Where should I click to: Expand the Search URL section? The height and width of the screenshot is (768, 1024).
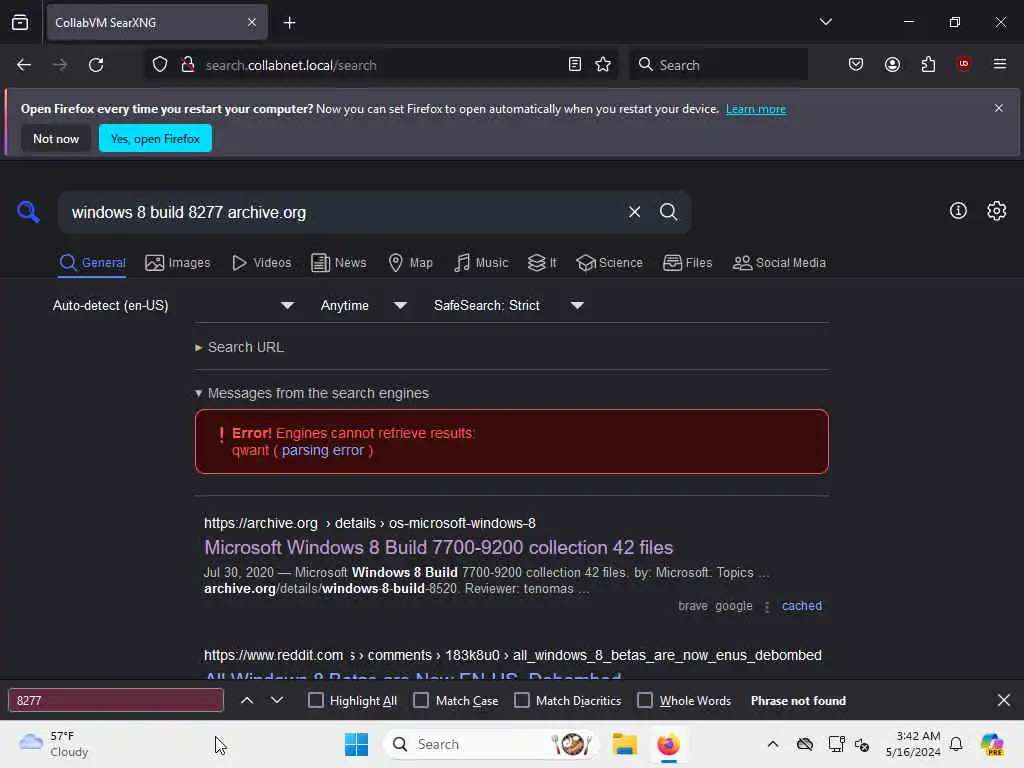coord(239,347)
